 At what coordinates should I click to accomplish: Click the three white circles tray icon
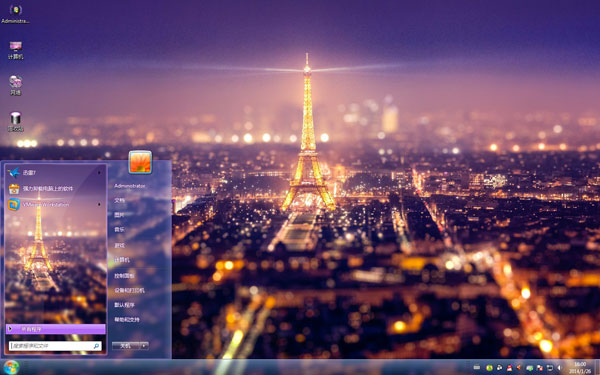click(500, 368)
